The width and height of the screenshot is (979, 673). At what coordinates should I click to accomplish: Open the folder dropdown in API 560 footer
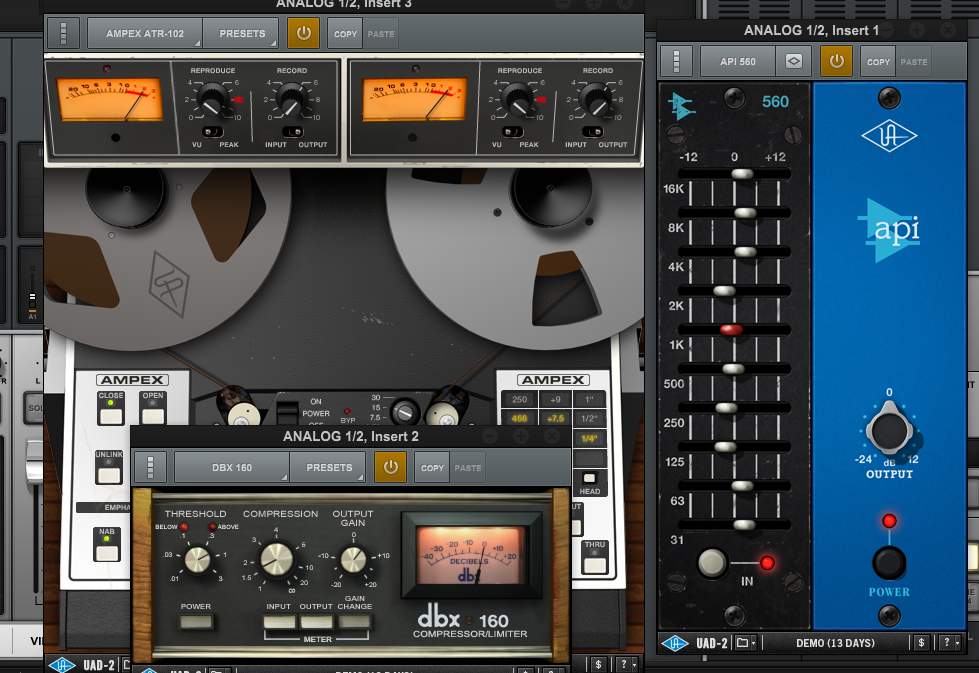tap(745, 642)
